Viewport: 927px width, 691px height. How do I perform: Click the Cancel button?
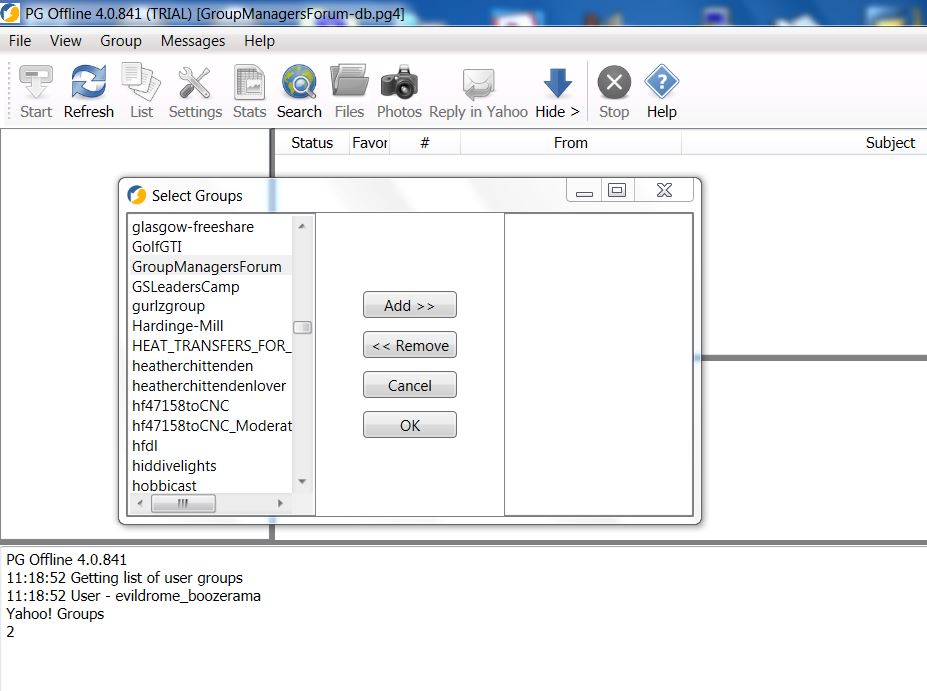pos(410,385)
